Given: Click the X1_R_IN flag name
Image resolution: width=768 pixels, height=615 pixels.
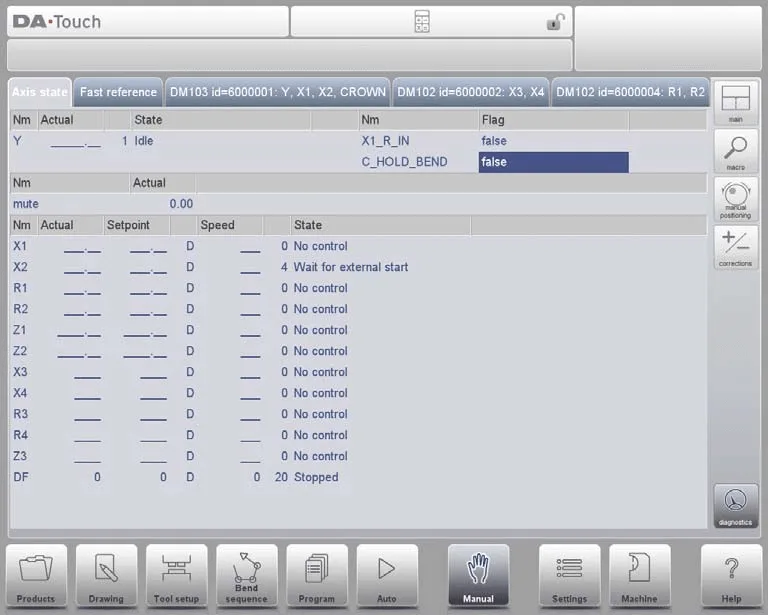Looking at the screenshot, I should 385,141.
